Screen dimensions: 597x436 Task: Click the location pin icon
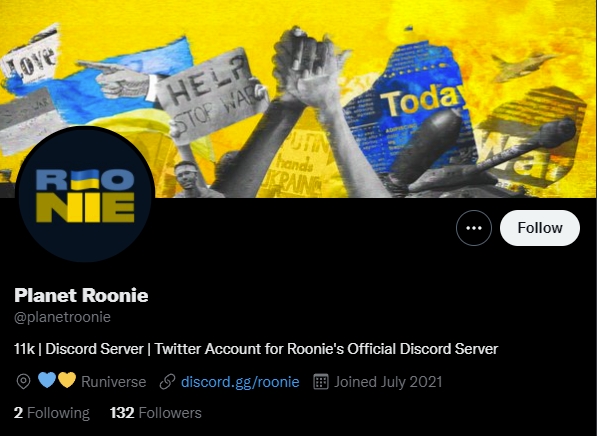tap(24, 382)
